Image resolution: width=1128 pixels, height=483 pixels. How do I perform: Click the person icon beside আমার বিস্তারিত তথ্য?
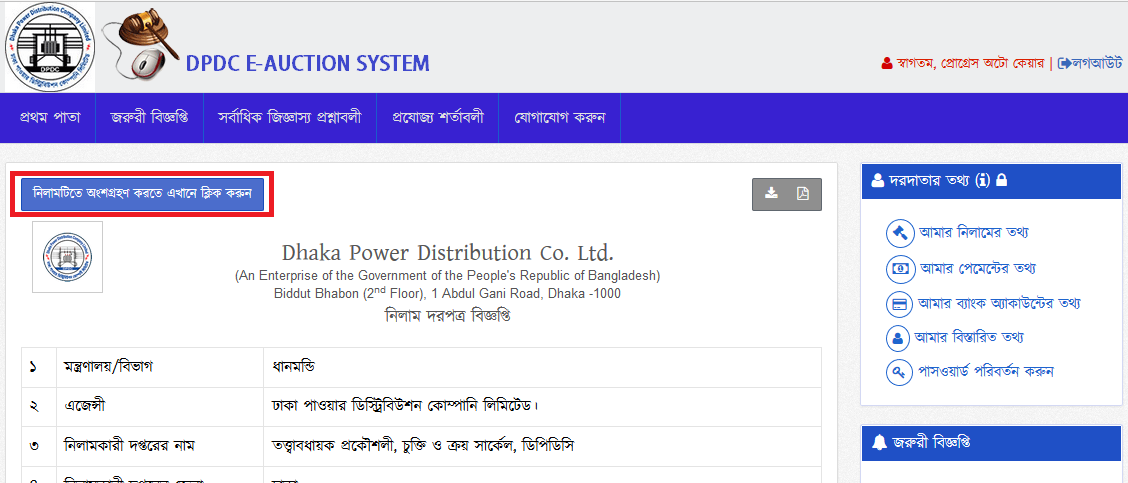[x=899, y=338]
